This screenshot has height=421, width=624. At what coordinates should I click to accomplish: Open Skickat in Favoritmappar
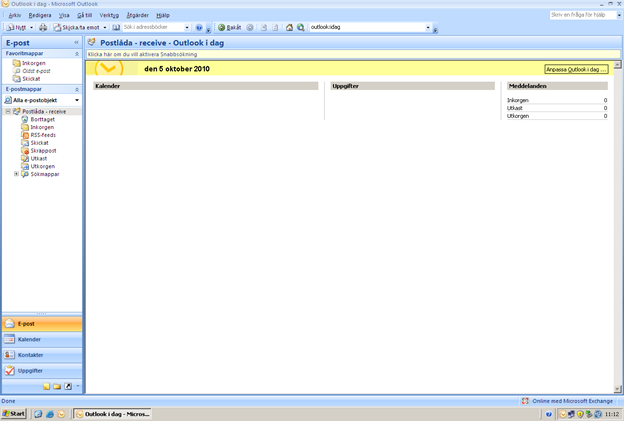31,79
